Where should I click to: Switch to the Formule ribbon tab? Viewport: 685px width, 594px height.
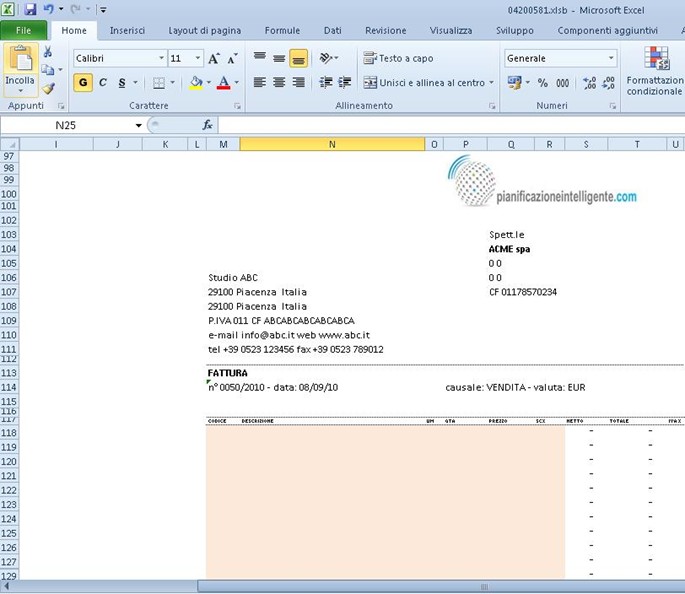(x=282, y=31)
